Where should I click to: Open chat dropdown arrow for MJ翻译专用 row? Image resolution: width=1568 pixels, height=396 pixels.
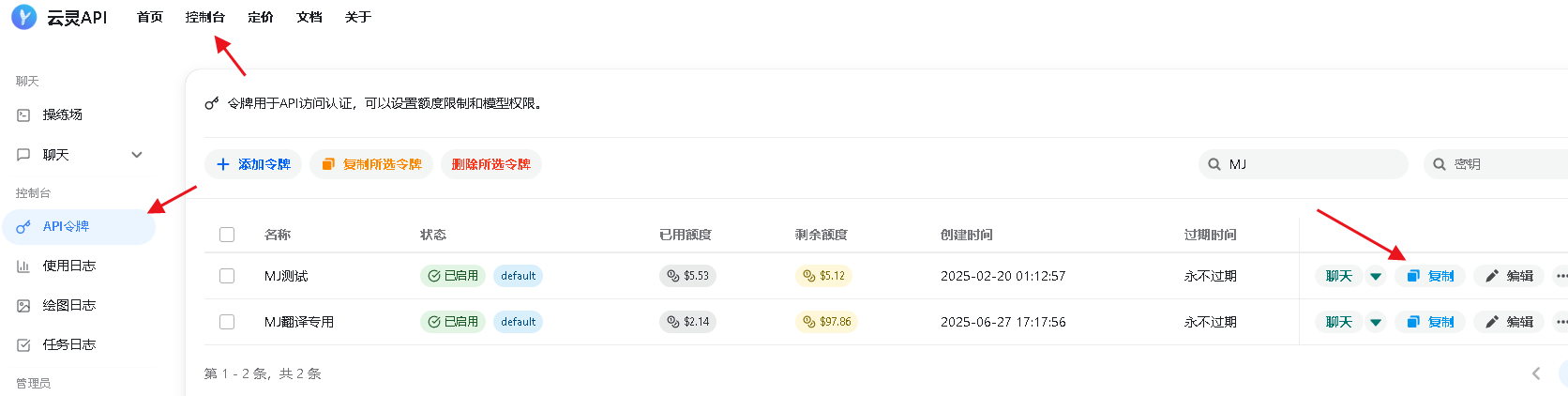pyautogui.click(x=1376, y=322)
